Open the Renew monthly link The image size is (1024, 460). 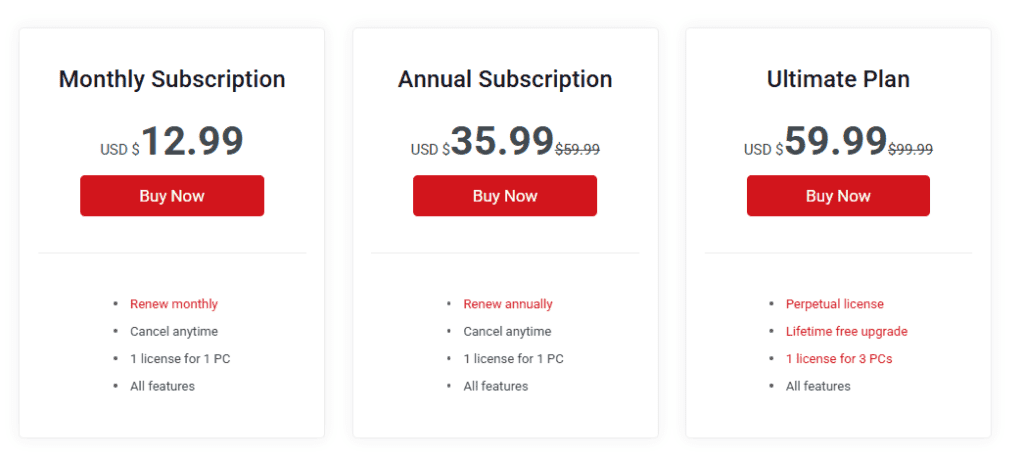tap(174, 304)
